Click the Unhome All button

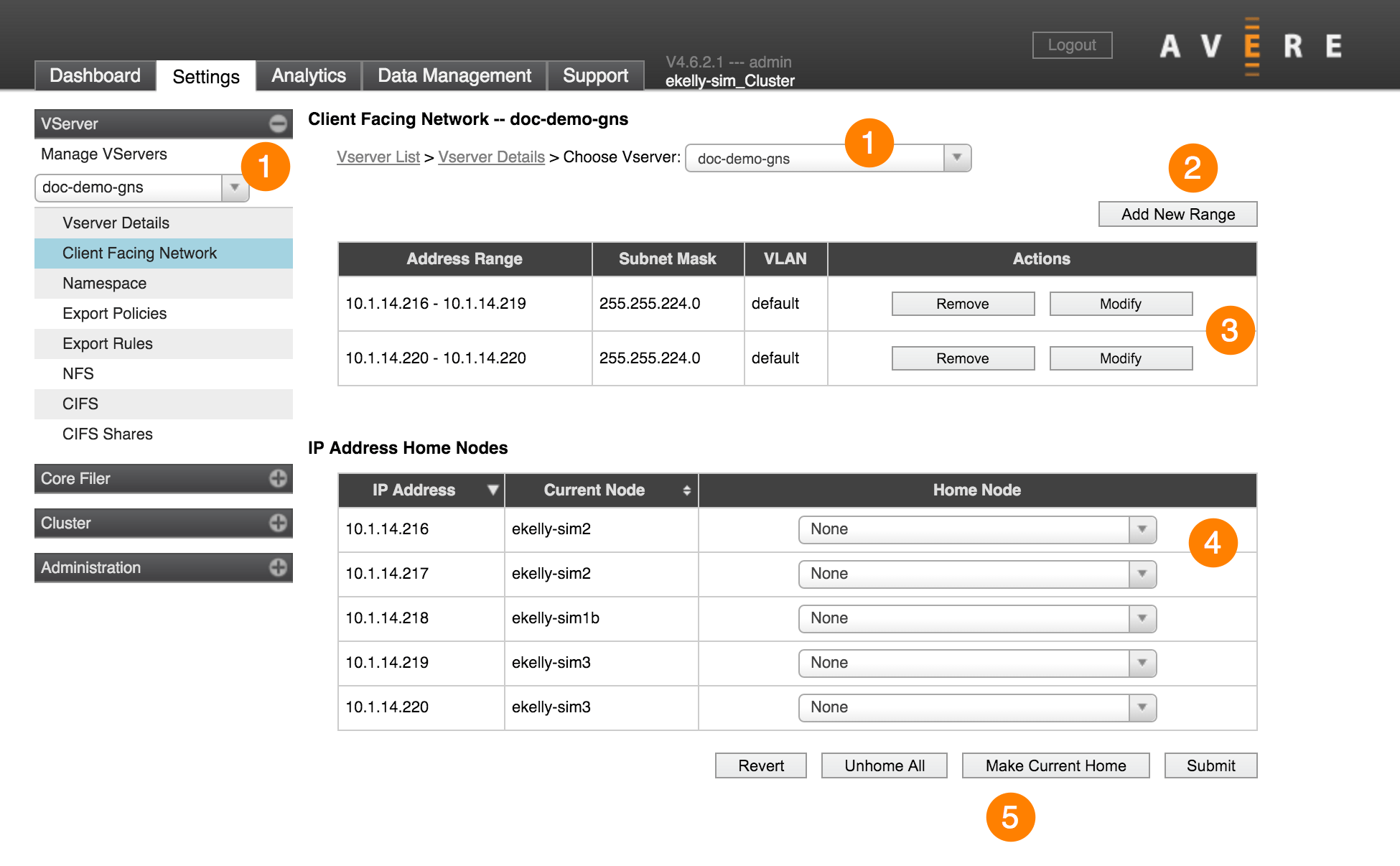[x=884, y=765]
